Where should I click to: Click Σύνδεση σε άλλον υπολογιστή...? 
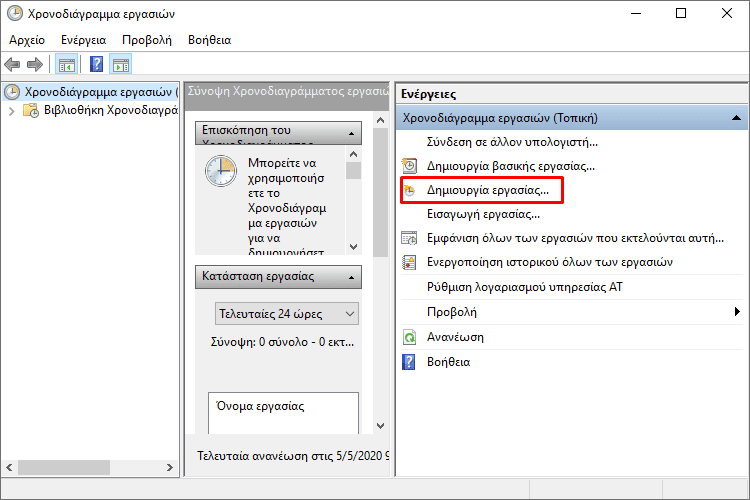tap(512, 142)
